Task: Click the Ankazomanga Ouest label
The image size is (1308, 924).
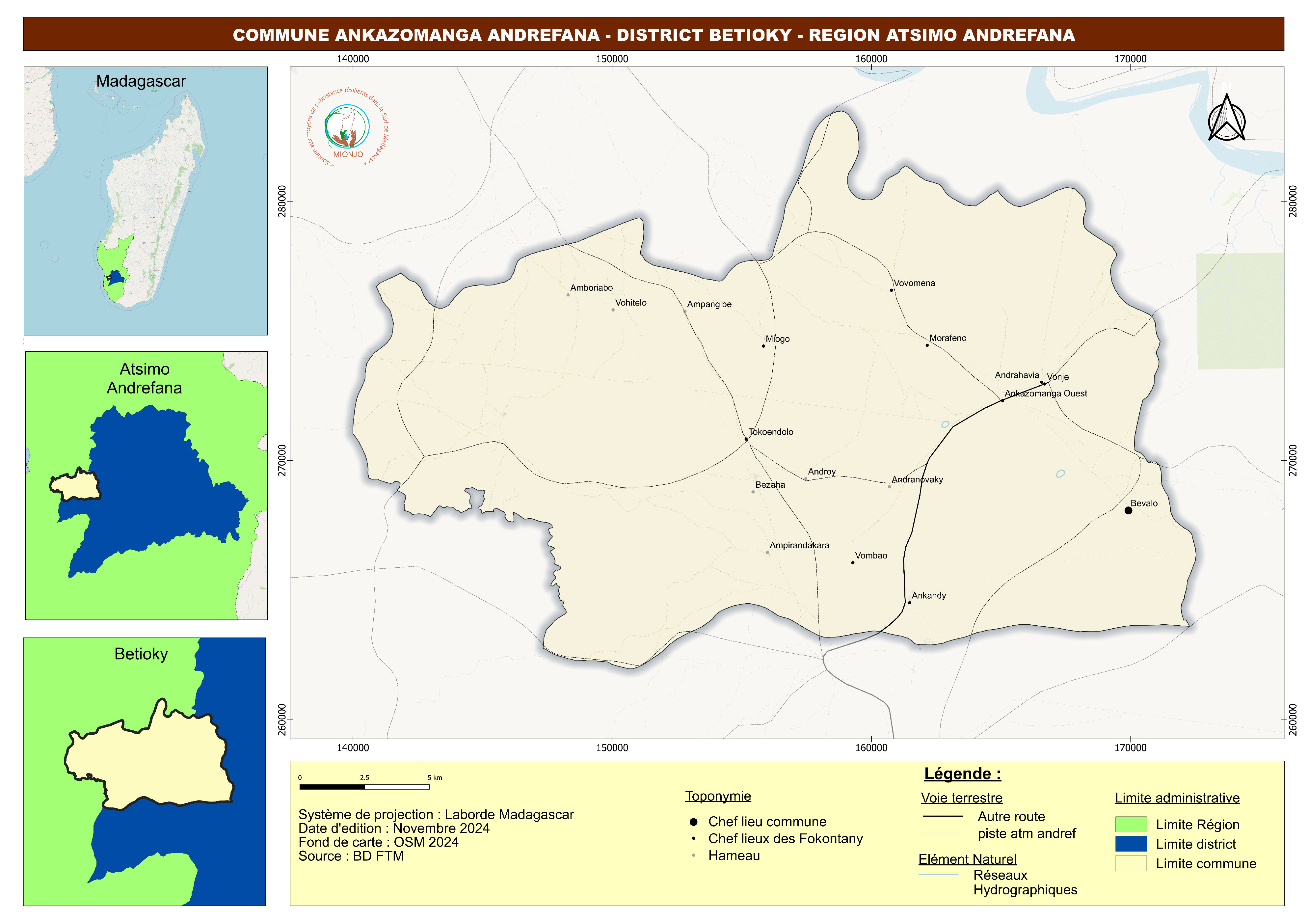Action: pos(1045,393)
